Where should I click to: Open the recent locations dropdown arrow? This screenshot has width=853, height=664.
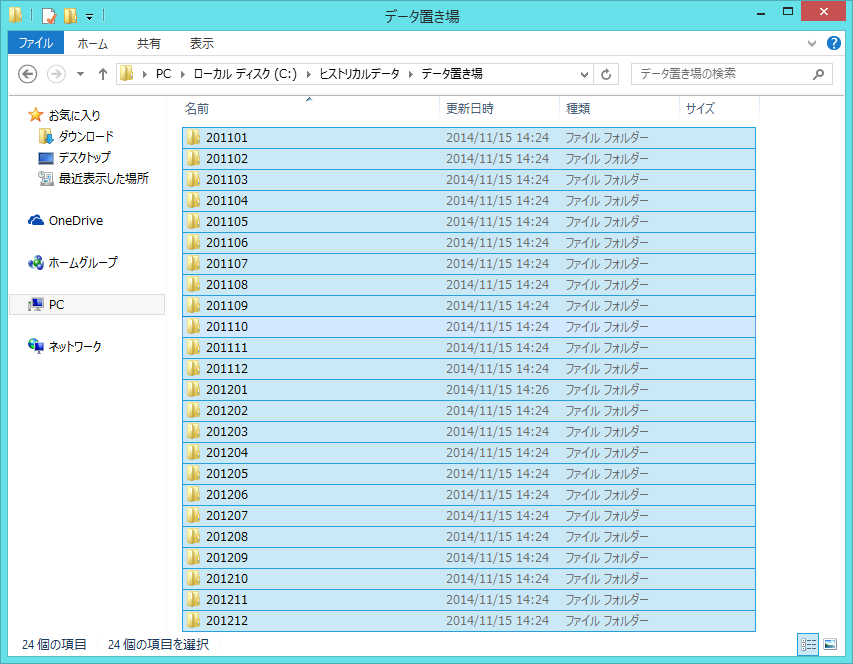(80, 74)
